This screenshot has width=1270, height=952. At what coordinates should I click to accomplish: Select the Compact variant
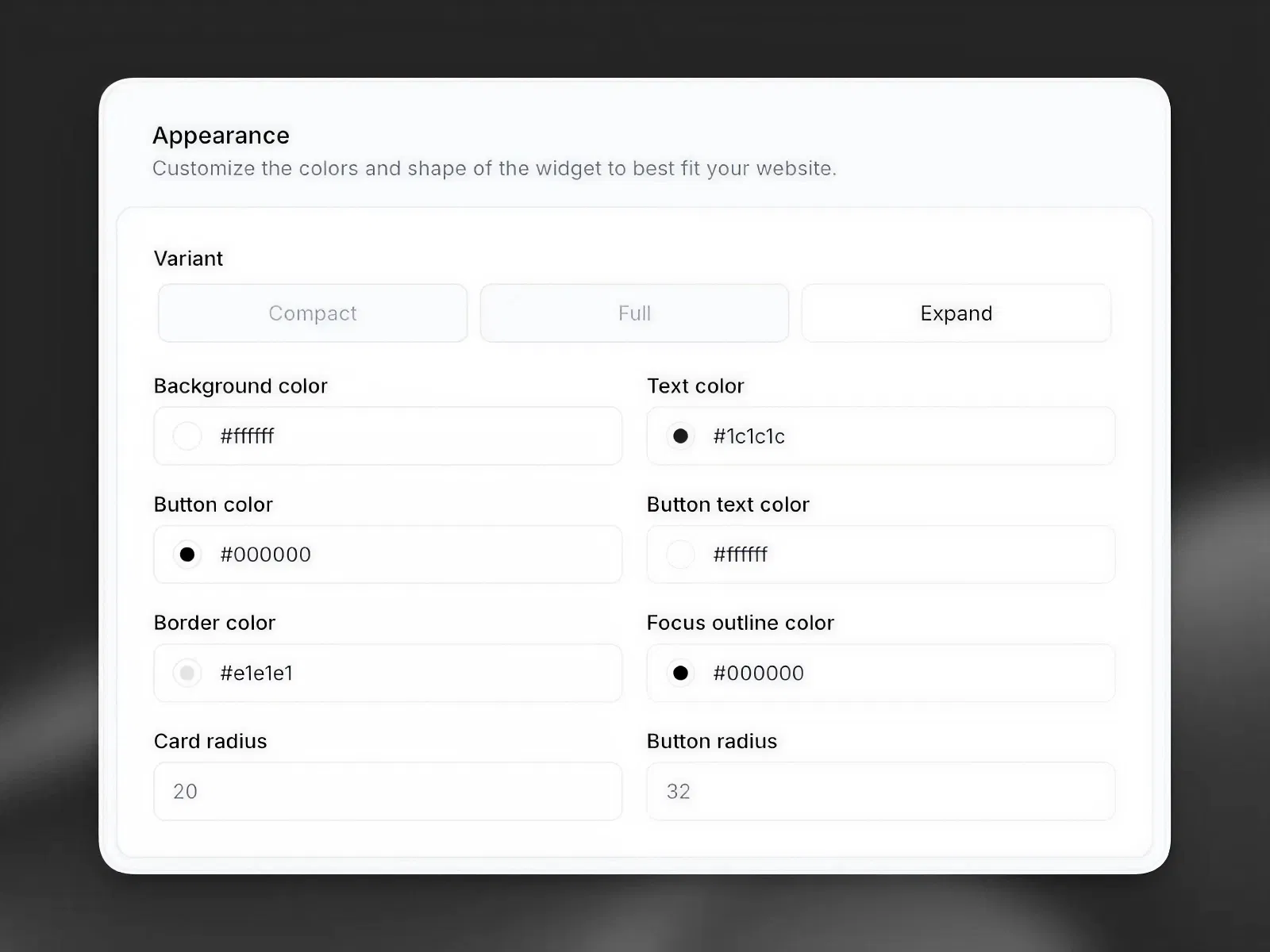[x=312, y=313]
